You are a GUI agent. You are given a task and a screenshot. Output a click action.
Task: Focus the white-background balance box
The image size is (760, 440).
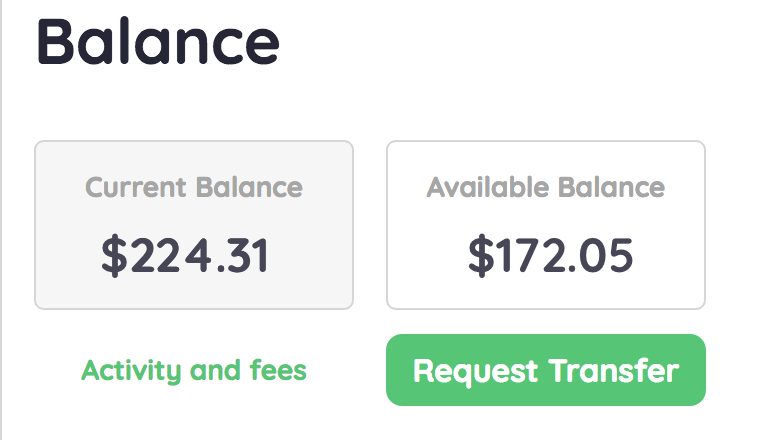(546, 225)
